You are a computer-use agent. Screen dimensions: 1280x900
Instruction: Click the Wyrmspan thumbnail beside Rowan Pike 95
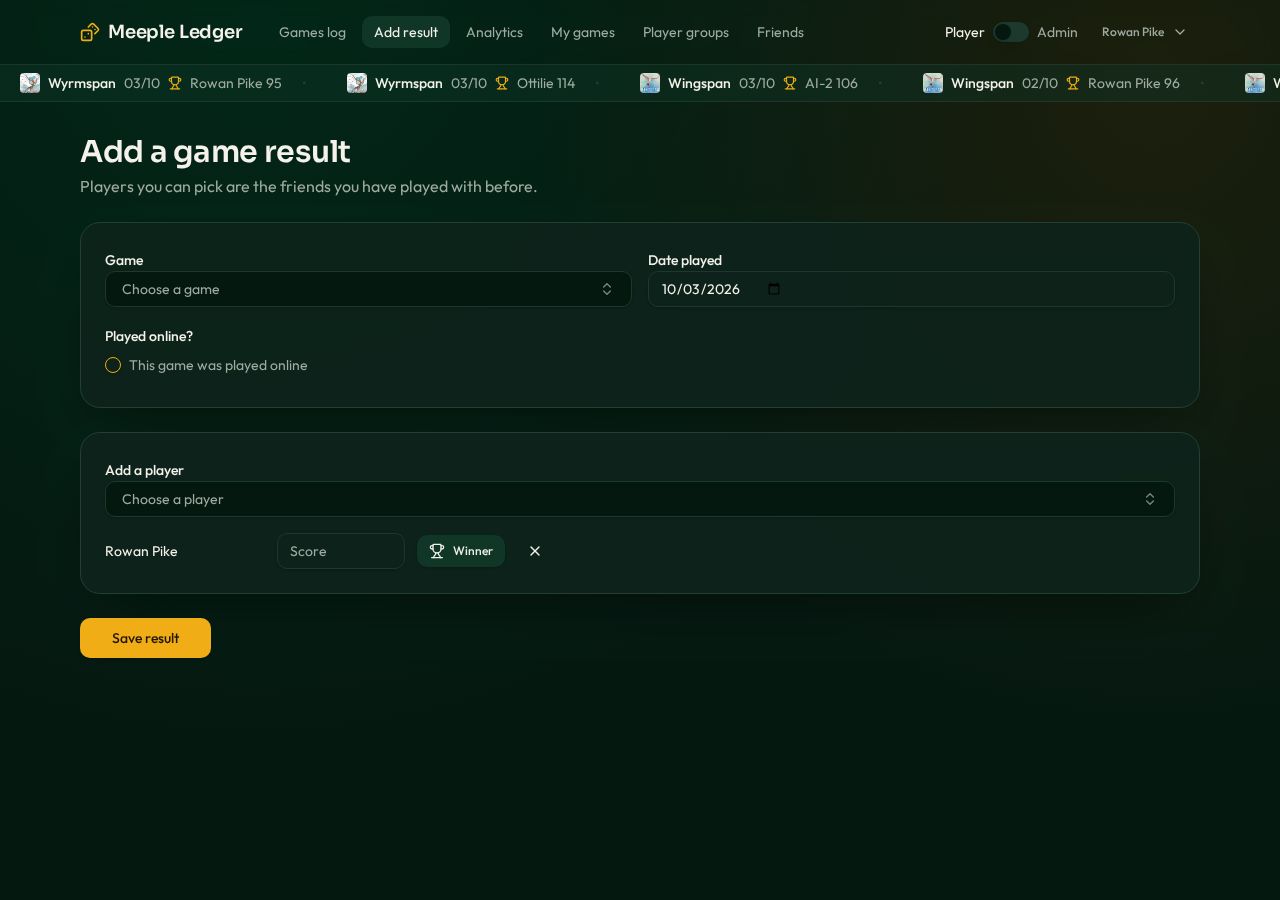[30, 83]
